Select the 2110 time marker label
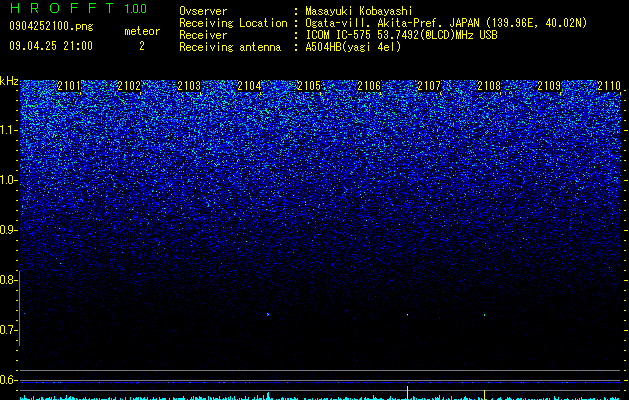629x400 pixels. click(609, 86)
